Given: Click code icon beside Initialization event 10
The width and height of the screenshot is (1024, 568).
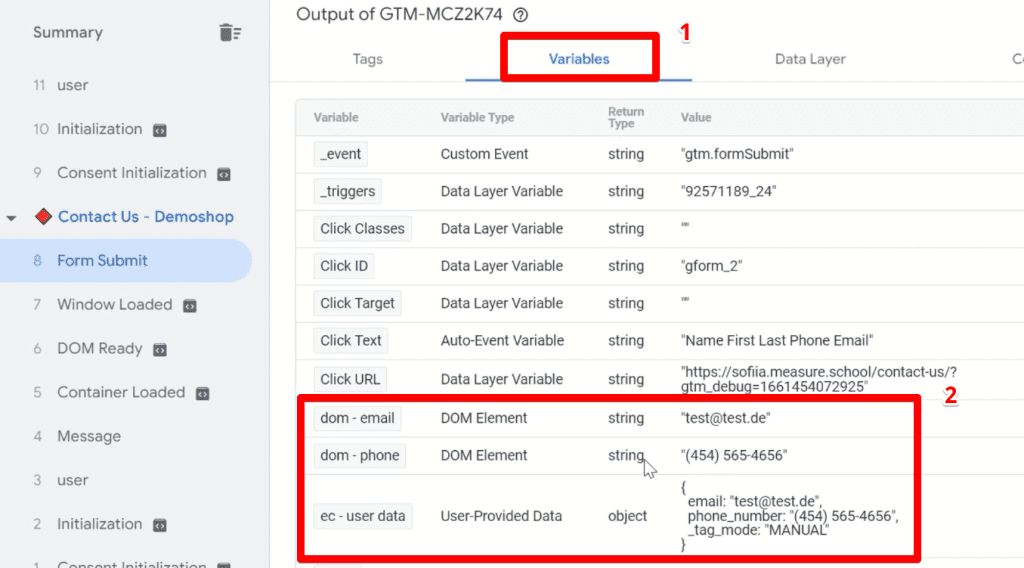Looking at the screenshot, I should pyautogui.click(x=159, y=130).
